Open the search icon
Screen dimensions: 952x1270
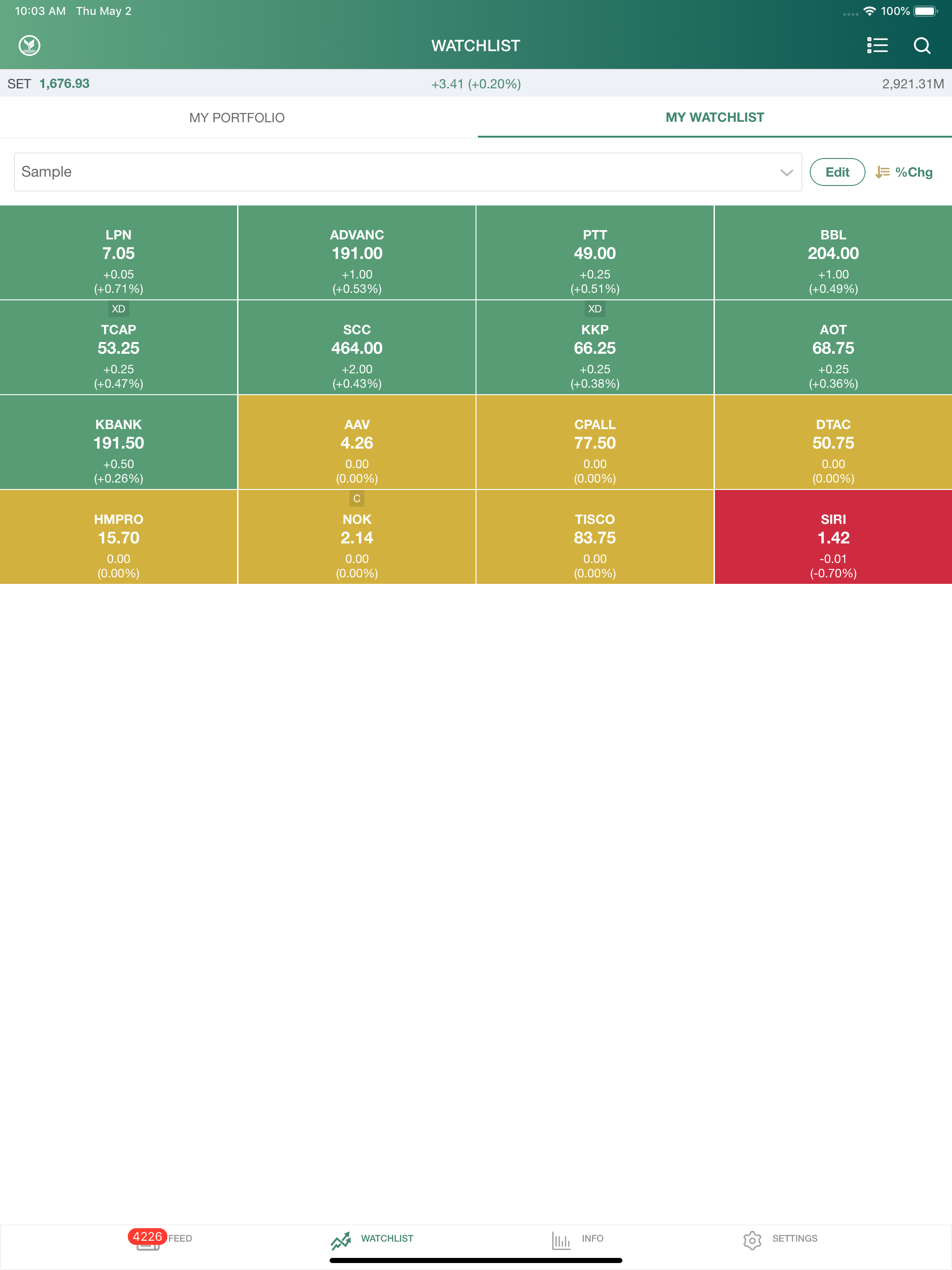(922, 46)
